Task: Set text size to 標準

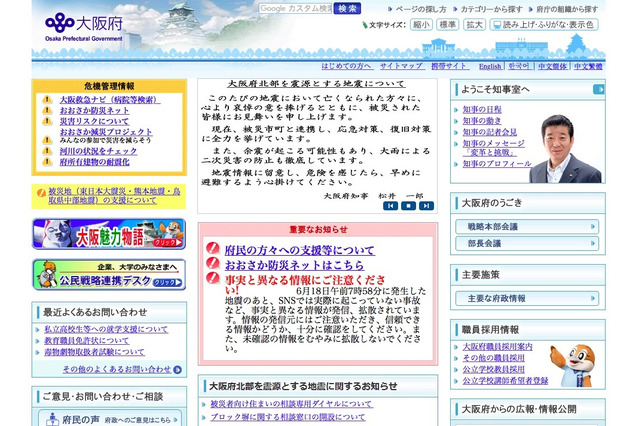Action: (x=447, y=25)
